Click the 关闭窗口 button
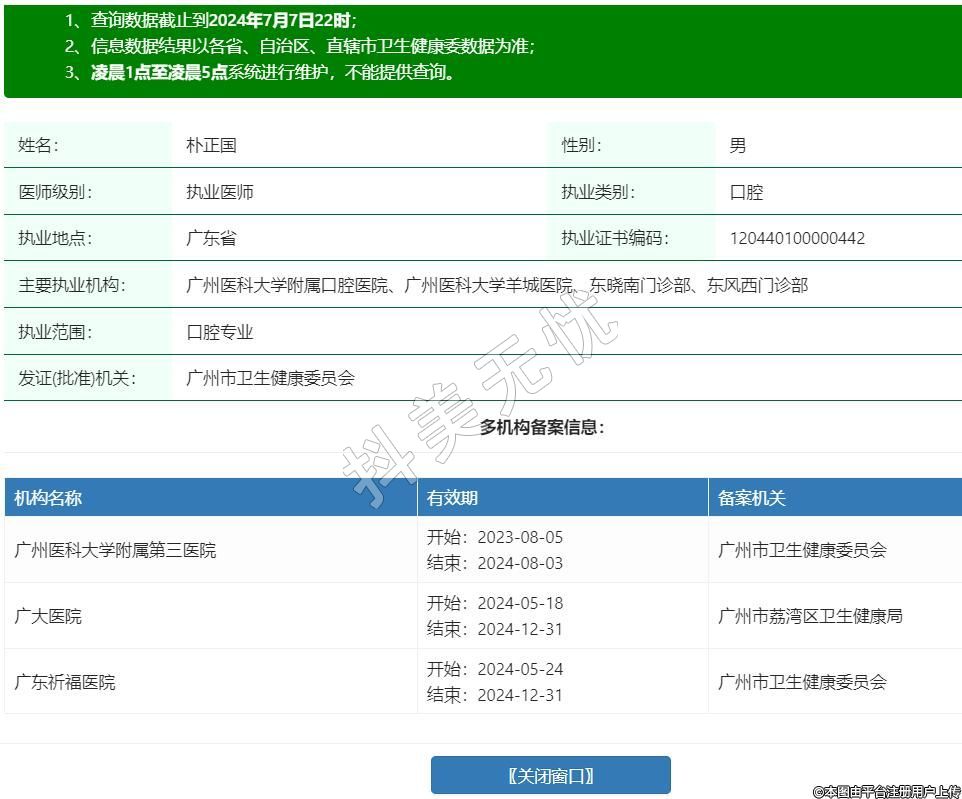The image size is (962, 799). click(x=550, y=775)
